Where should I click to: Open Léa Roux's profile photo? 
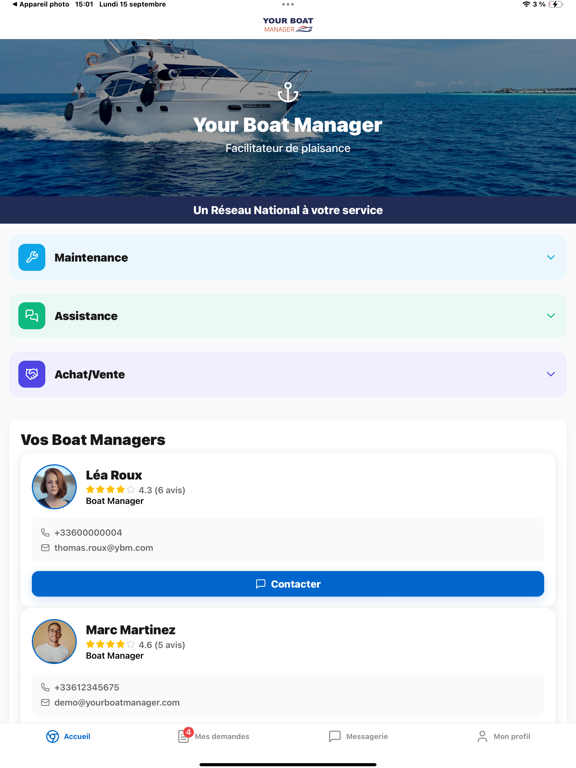[x=54, y=486]
